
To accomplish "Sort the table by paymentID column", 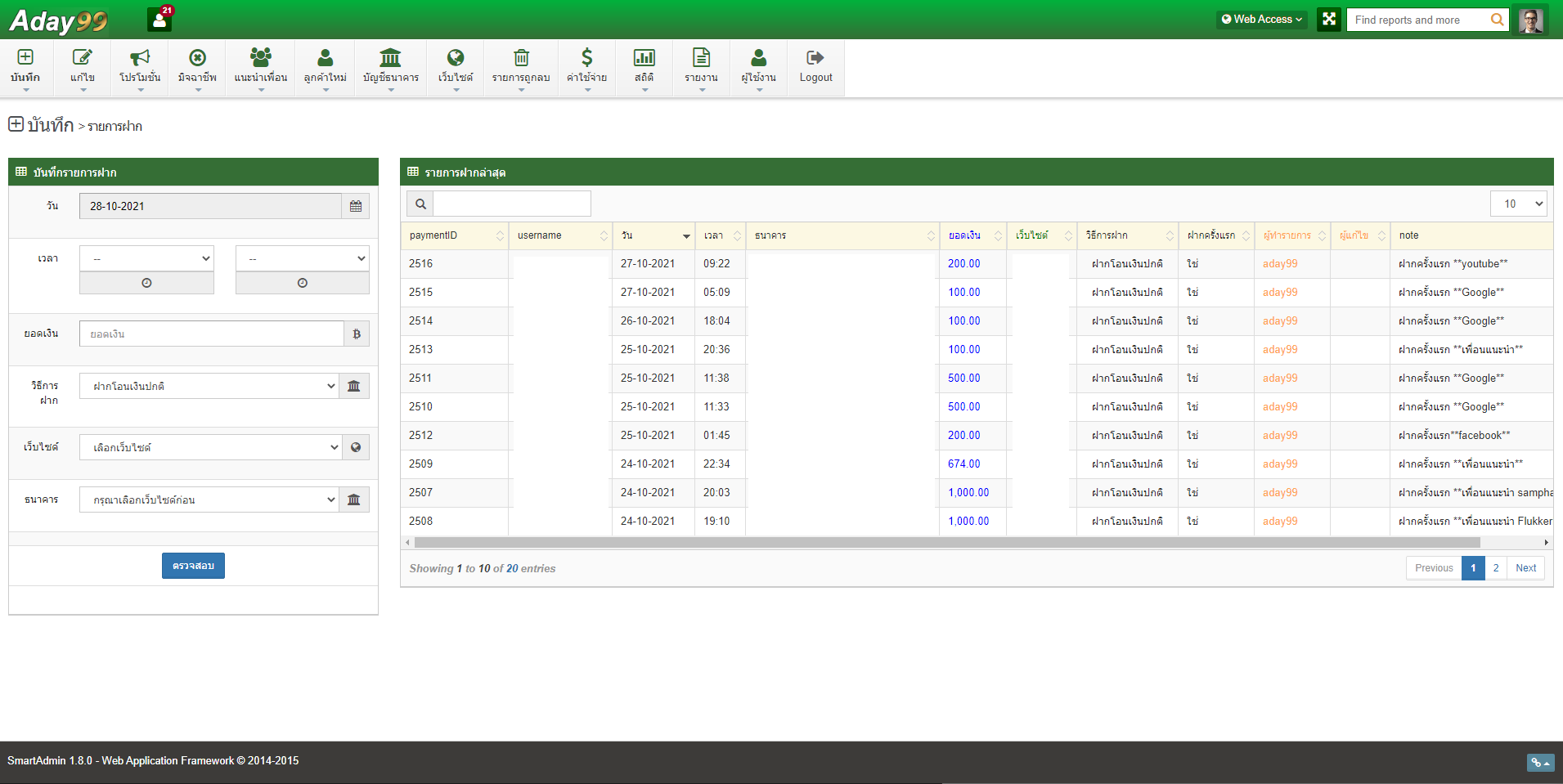I will [455, 235].
